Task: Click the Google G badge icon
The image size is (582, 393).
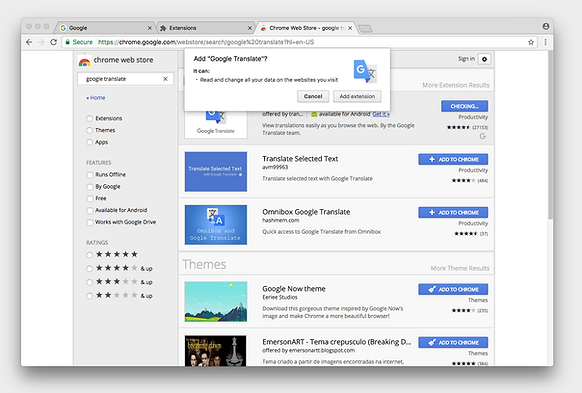Action: [x=483, y=136]
